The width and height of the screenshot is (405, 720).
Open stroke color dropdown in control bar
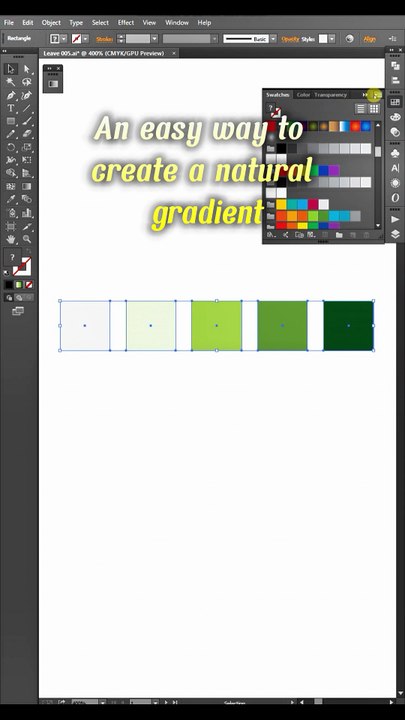point(85,39)
